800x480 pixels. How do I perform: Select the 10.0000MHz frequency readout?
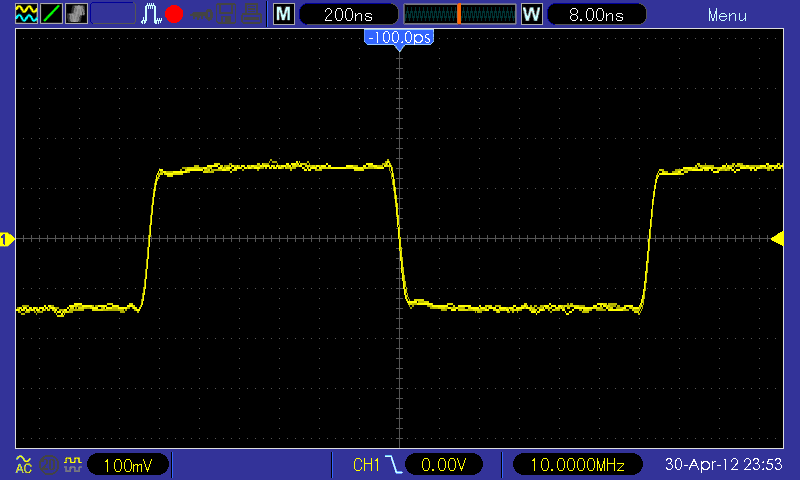point(578,465)
